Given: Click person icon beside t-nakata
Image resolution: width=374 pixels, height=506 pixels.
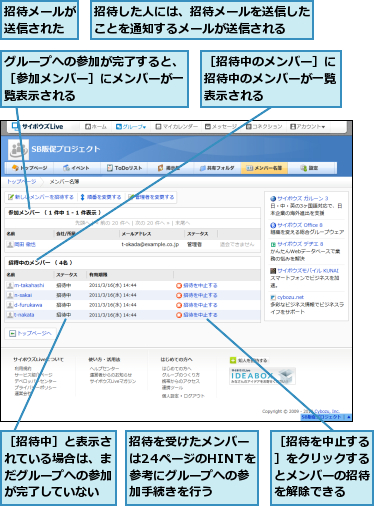Looking at the screenshot, I should point(10,315).
